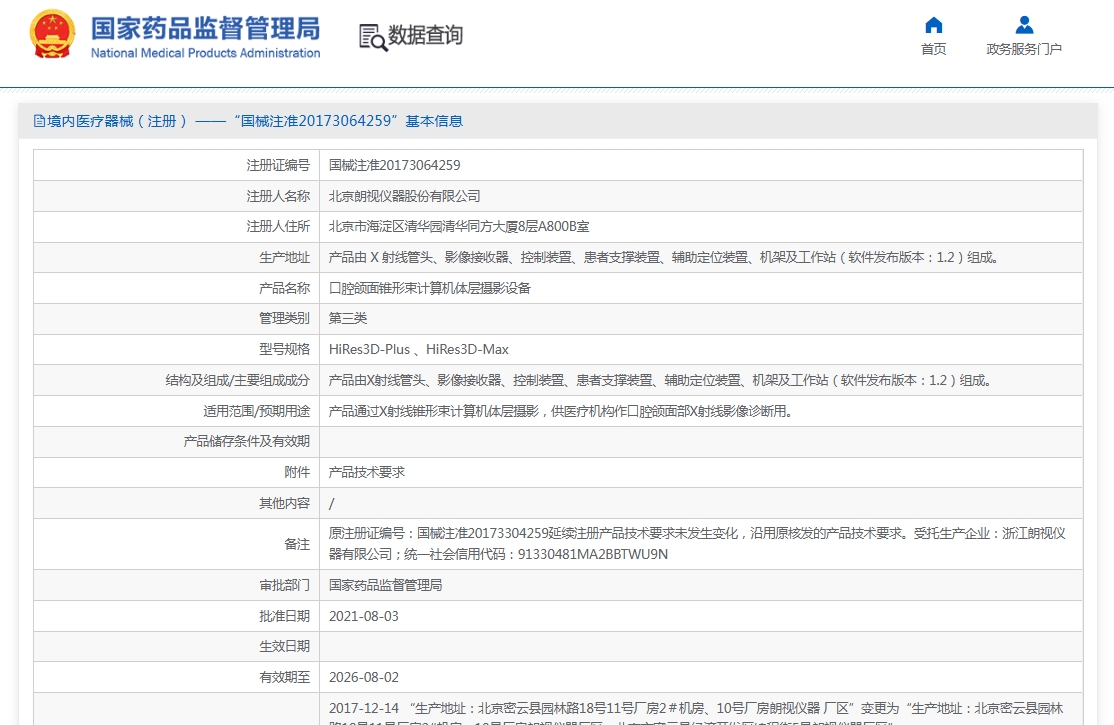Click the intended use text 产品通过X射线锥形束计算机体层摄影
This screenshot has height=725, width=1114.
560,411
